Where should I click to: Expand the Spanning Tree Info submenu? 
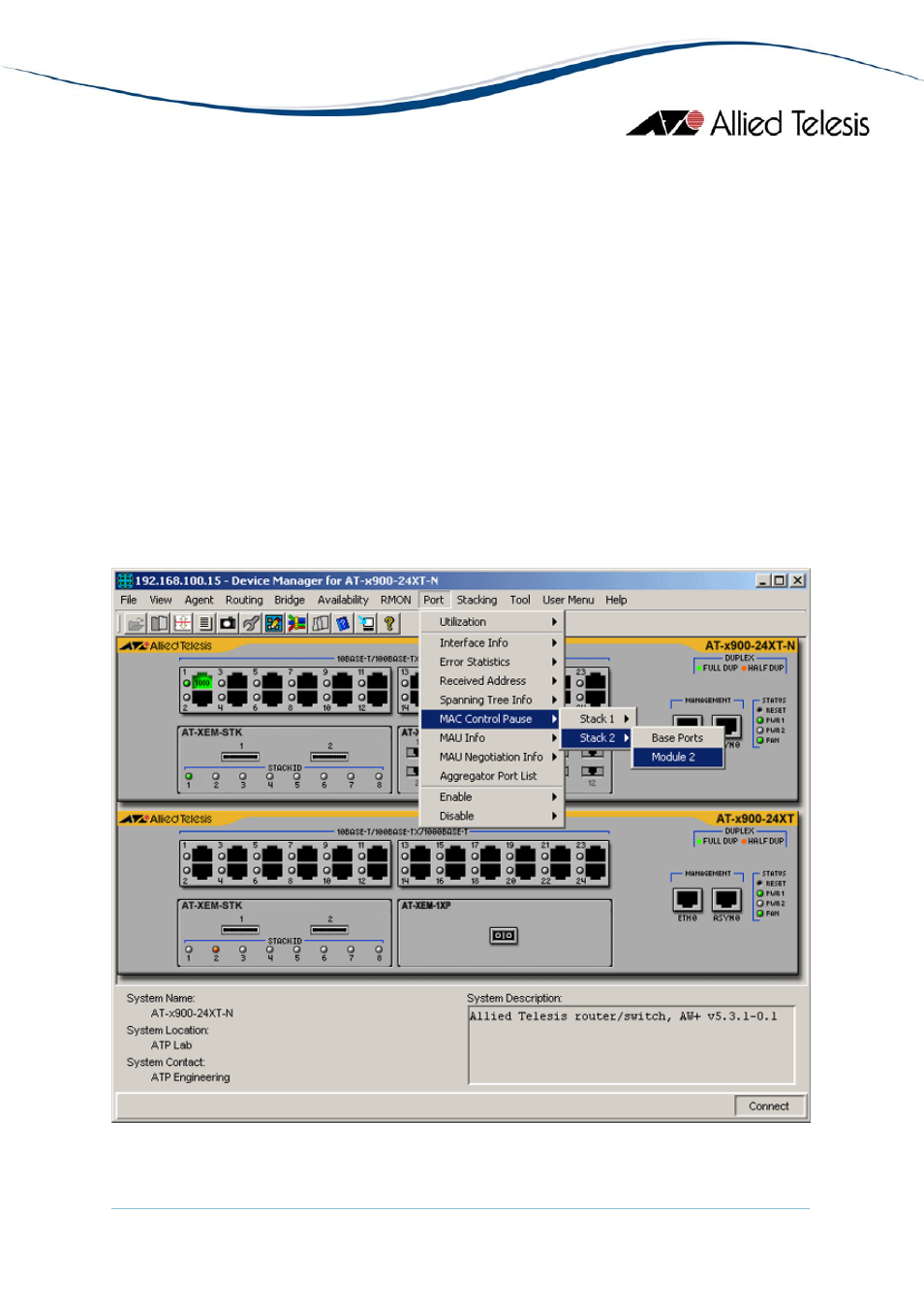tap(492, 700)
